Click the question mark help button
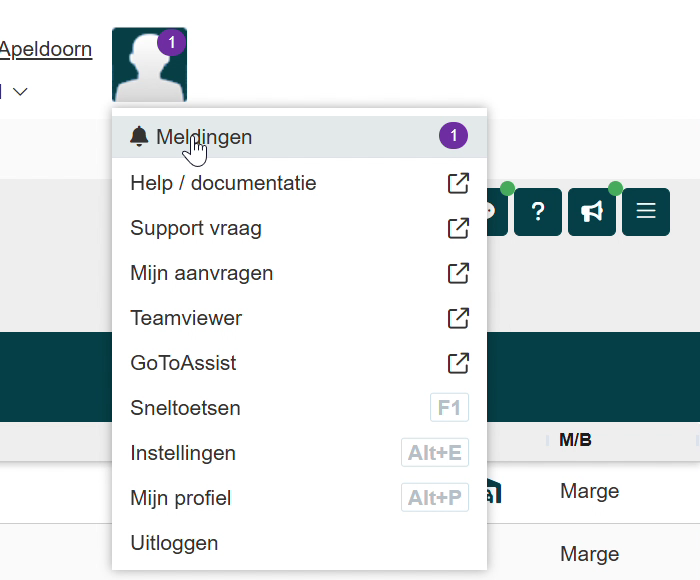 point(538,212)
